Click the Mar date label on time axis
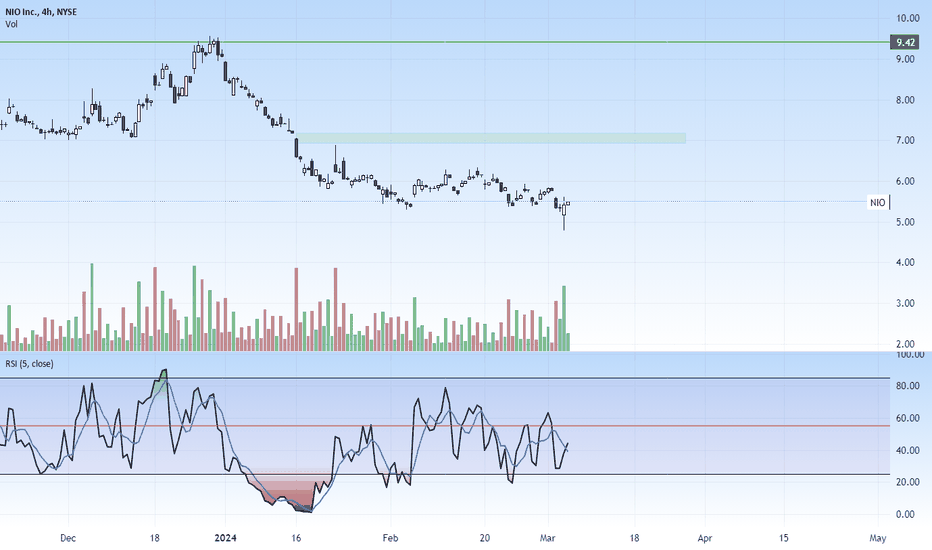 click(x=547, y=538)
